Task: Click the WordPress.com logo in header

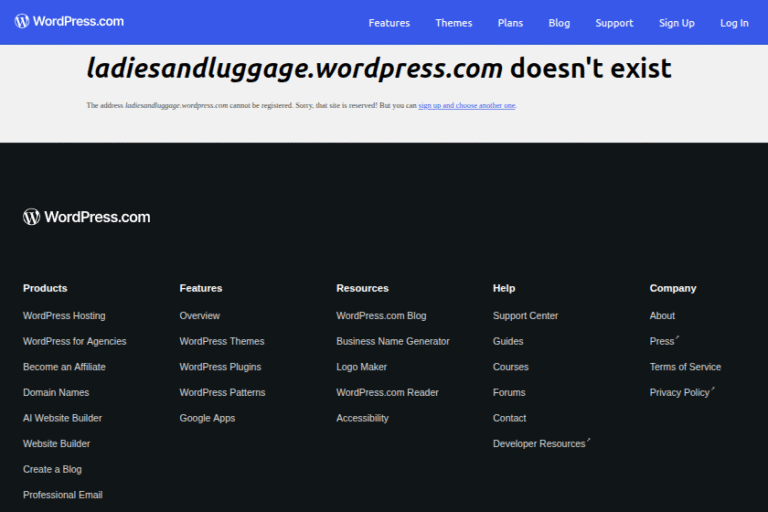Action: pos(70,21)
